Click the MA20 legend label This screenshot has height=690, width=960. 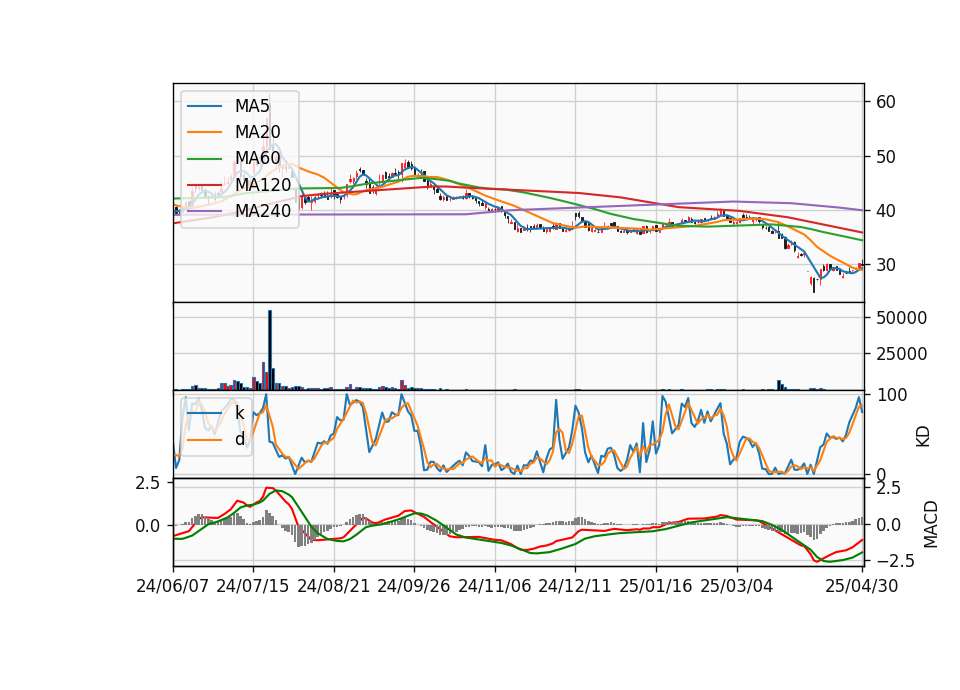(257, 132)
